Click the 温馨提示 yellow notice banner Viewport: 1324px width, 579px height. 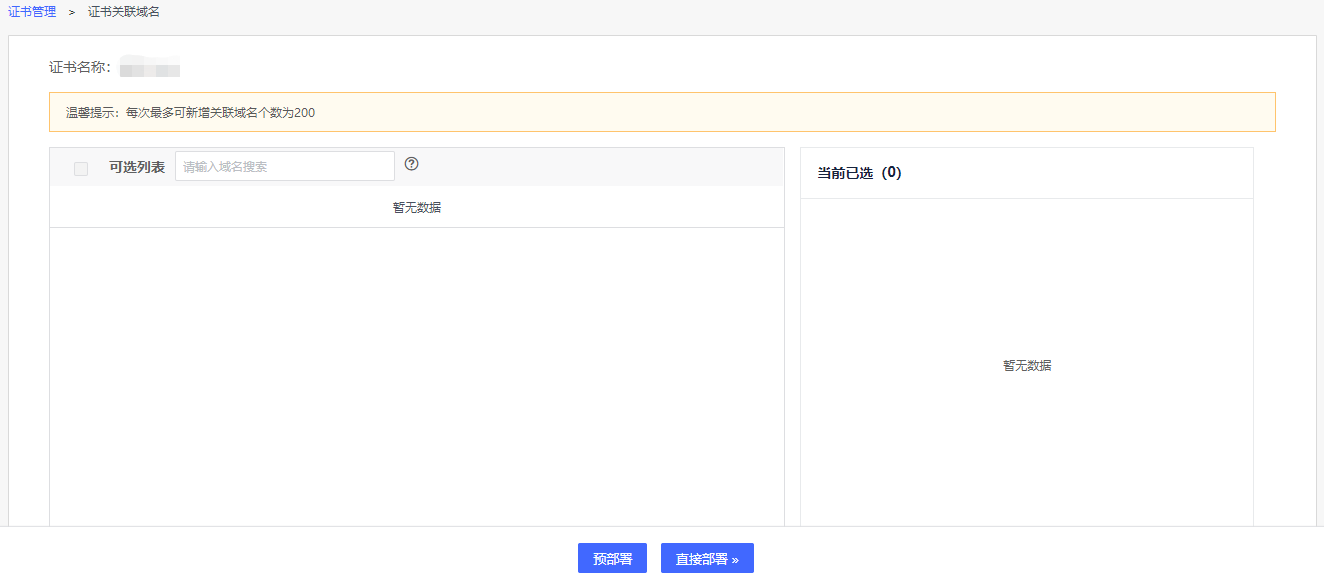pyautogui.click(x=662, y=113)
